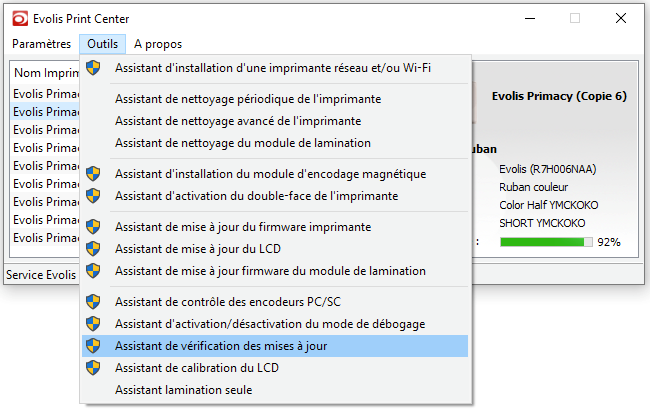Run Assistant de mise à jour du firmware imprimante
Viewport: 650px width, 412px height.
point(275,227)
